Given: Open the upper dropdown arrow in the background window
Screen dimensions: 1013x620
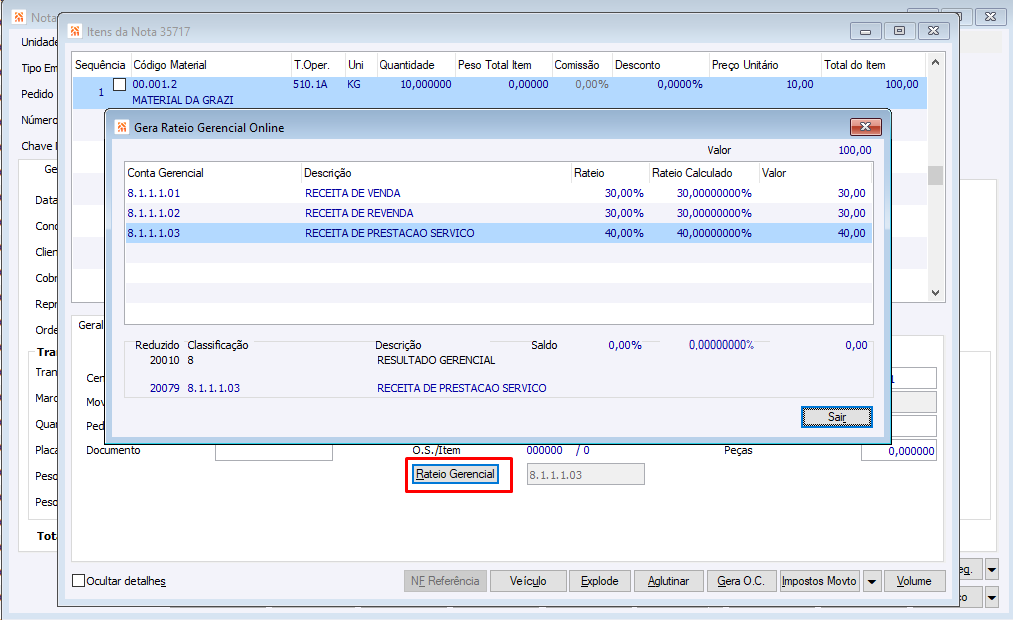Looking at the screenshot, I should click(992, 570).
